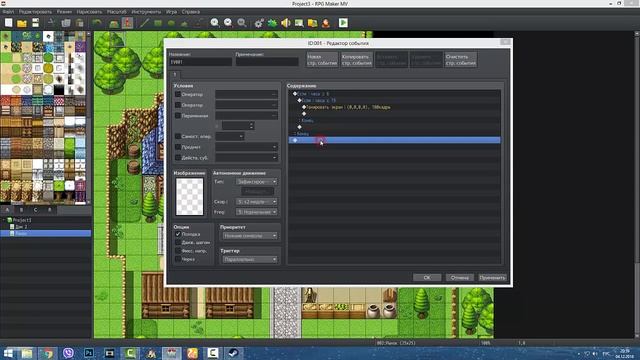640x360 pixels.
Task: Open the Инструменты menu
Action: [x=146, y=12]
